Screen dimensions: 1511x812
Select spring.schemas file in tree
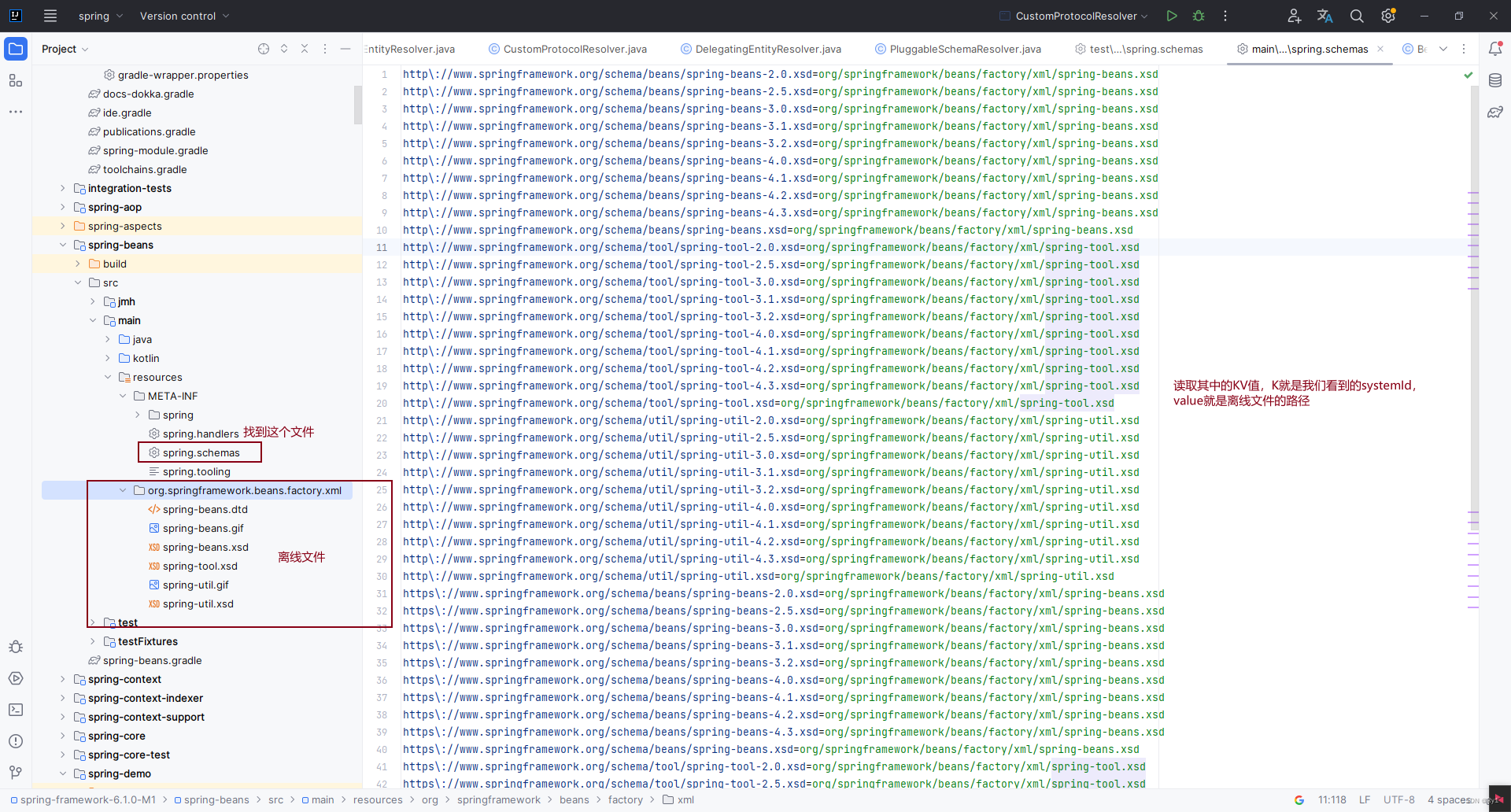click(201, 452)
